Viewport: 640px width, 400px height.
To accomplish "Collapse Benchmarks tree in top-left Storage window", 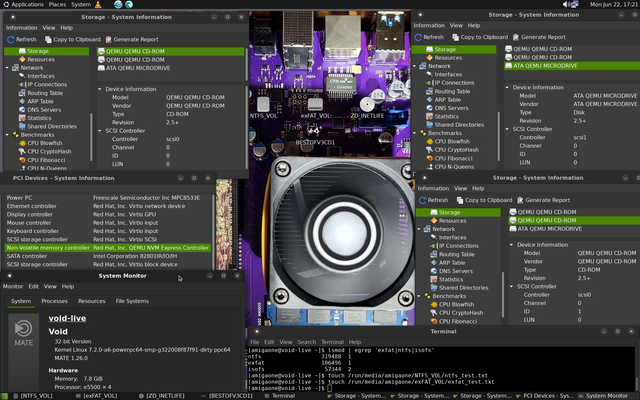I will point(7,135).
